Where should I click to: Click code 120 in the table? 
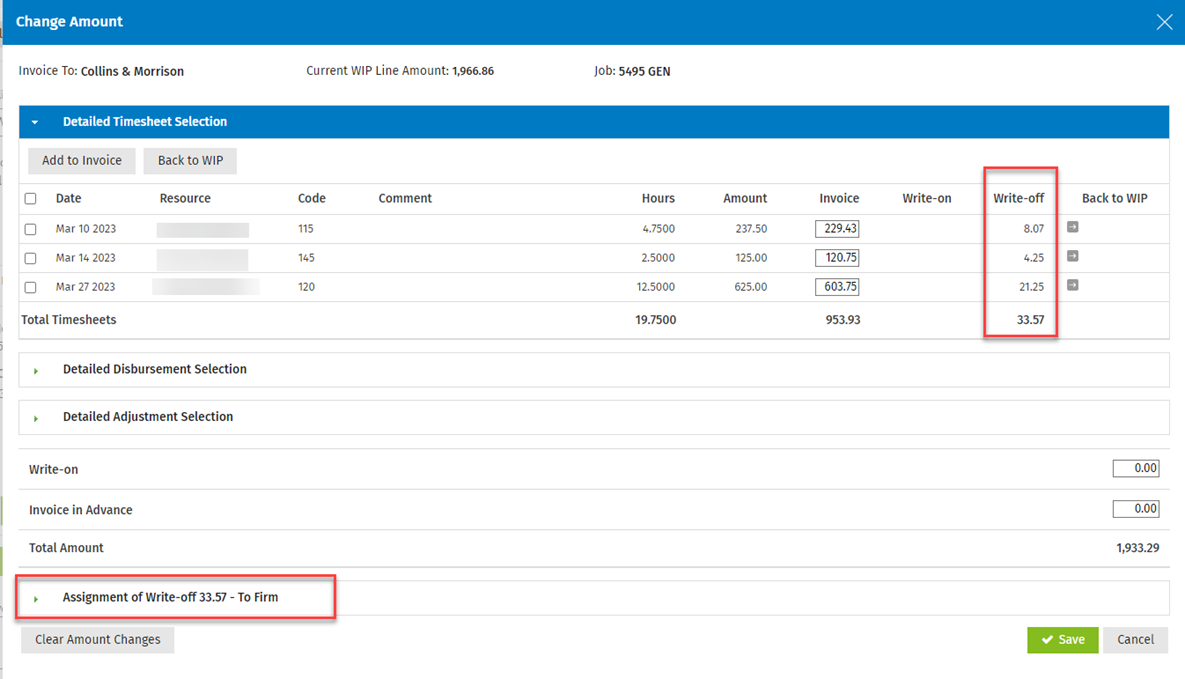click(x=306, y=287)
